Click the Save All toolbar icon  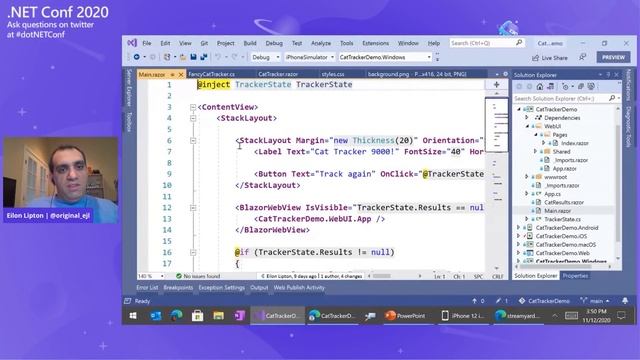[203, 57]
